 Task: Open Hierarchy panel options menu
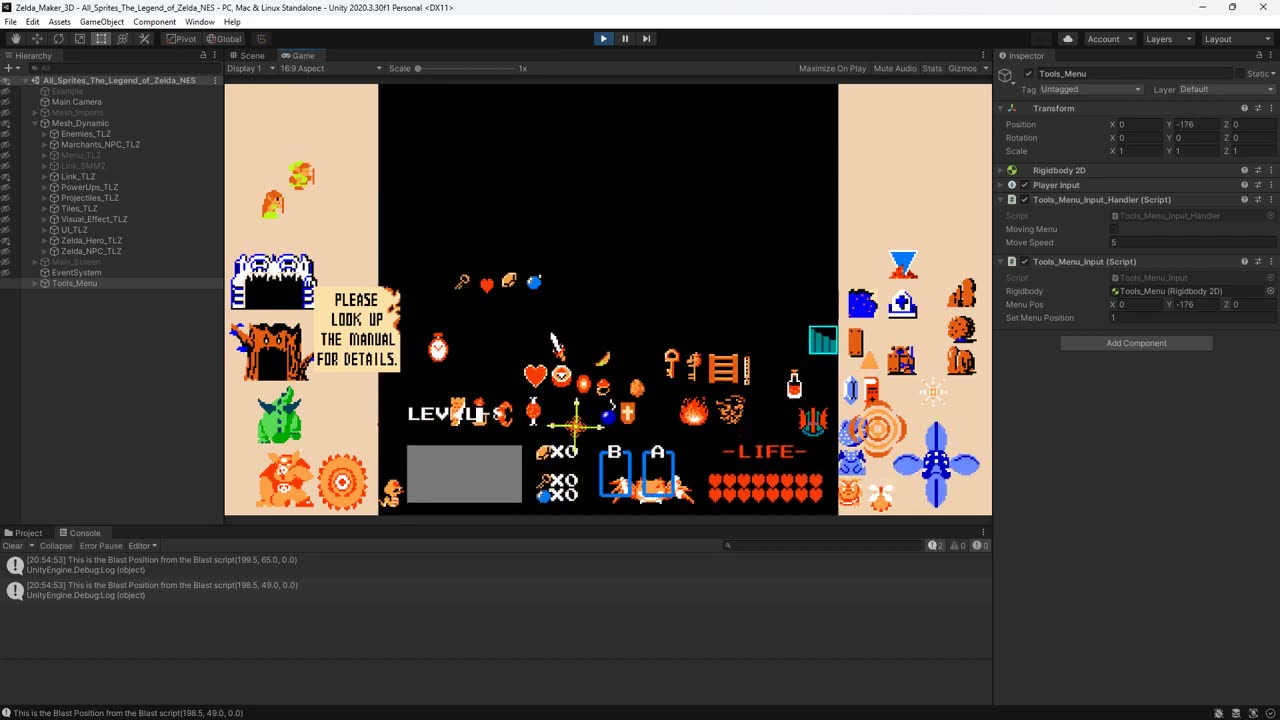216,55
